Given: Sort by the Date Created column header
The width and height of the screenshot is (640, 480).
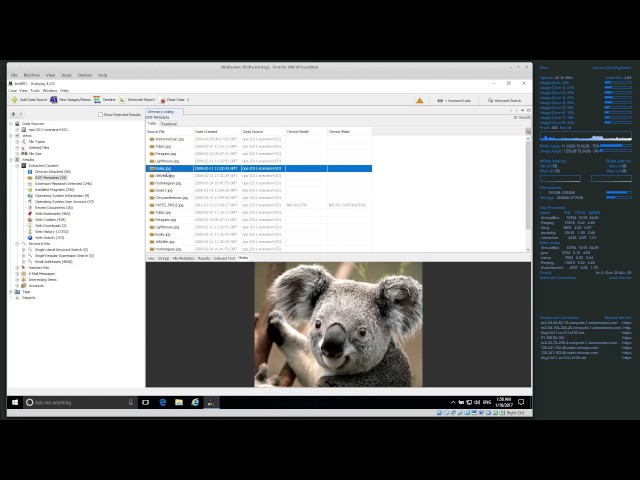Looking at the screenshot, I should coord(217,131).
